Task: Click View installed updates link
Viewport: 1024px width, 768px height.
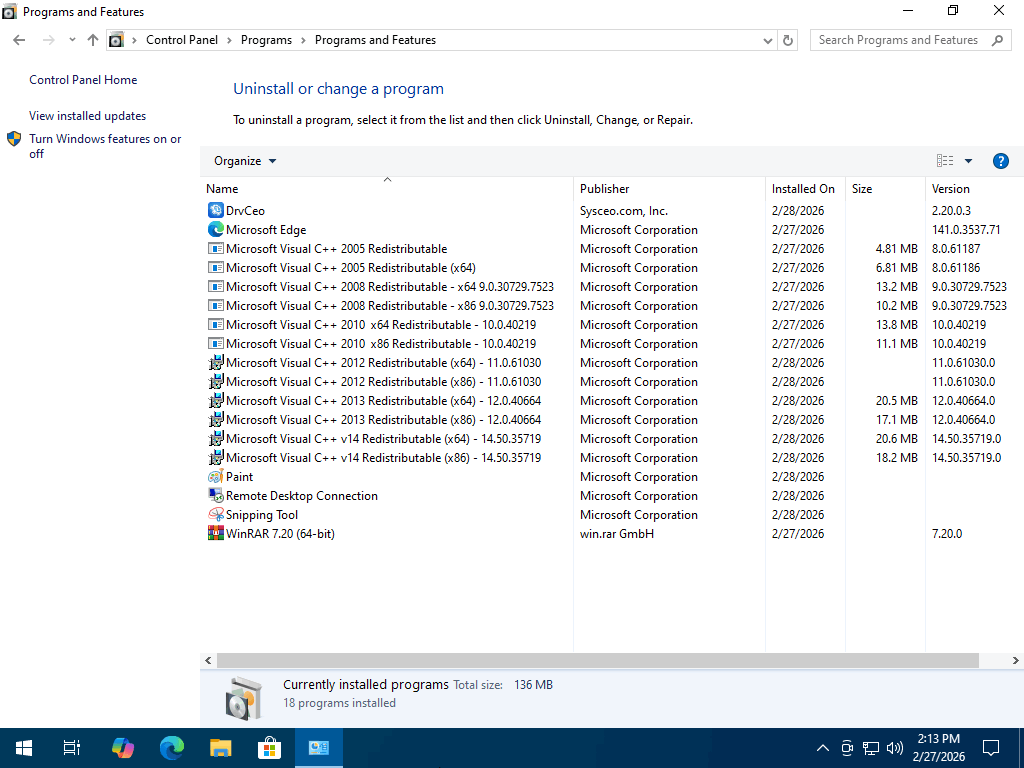Action: pyautogui.click(x=87, y=116)
